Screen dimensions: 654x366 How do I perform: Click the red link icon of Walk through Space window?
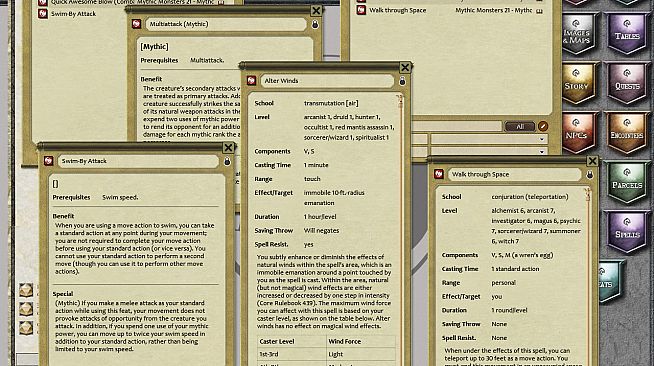point(438,174)
